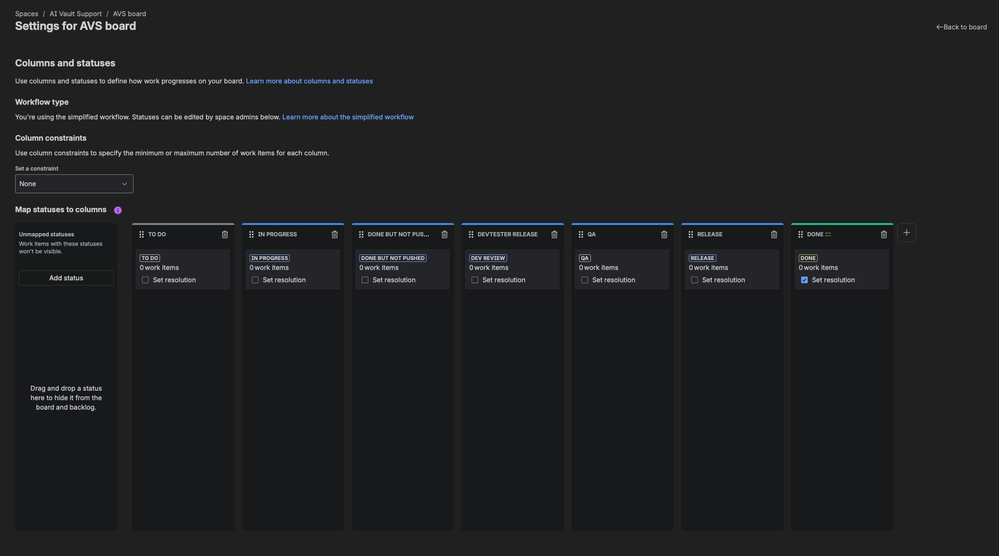Grab the TO DO column drag handle
Viewport: 999px width, 556px height.
pyautogui.click(x=141, y=234)
